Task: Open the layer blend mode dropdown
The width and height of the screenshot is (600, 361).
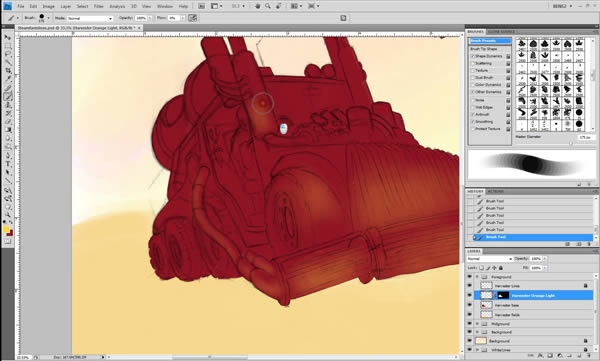Action: 489,259
